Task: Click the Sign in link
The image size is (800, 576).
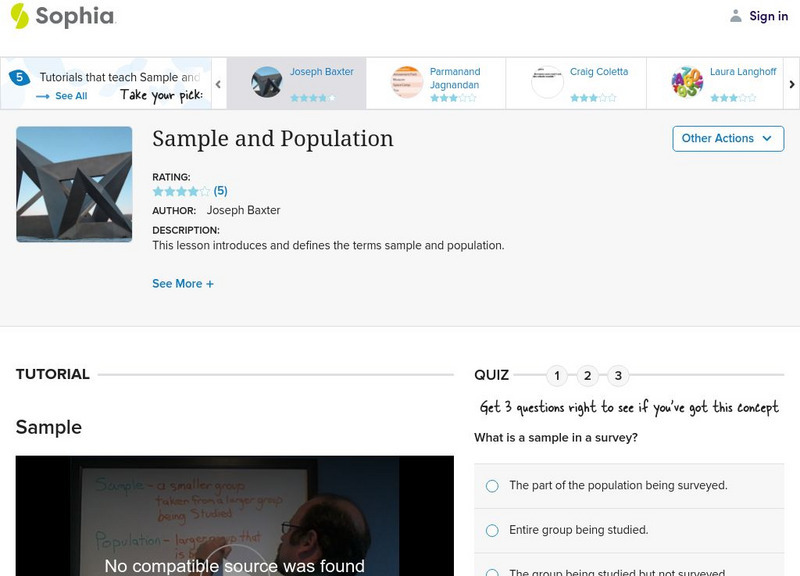Action: (768, 16)
